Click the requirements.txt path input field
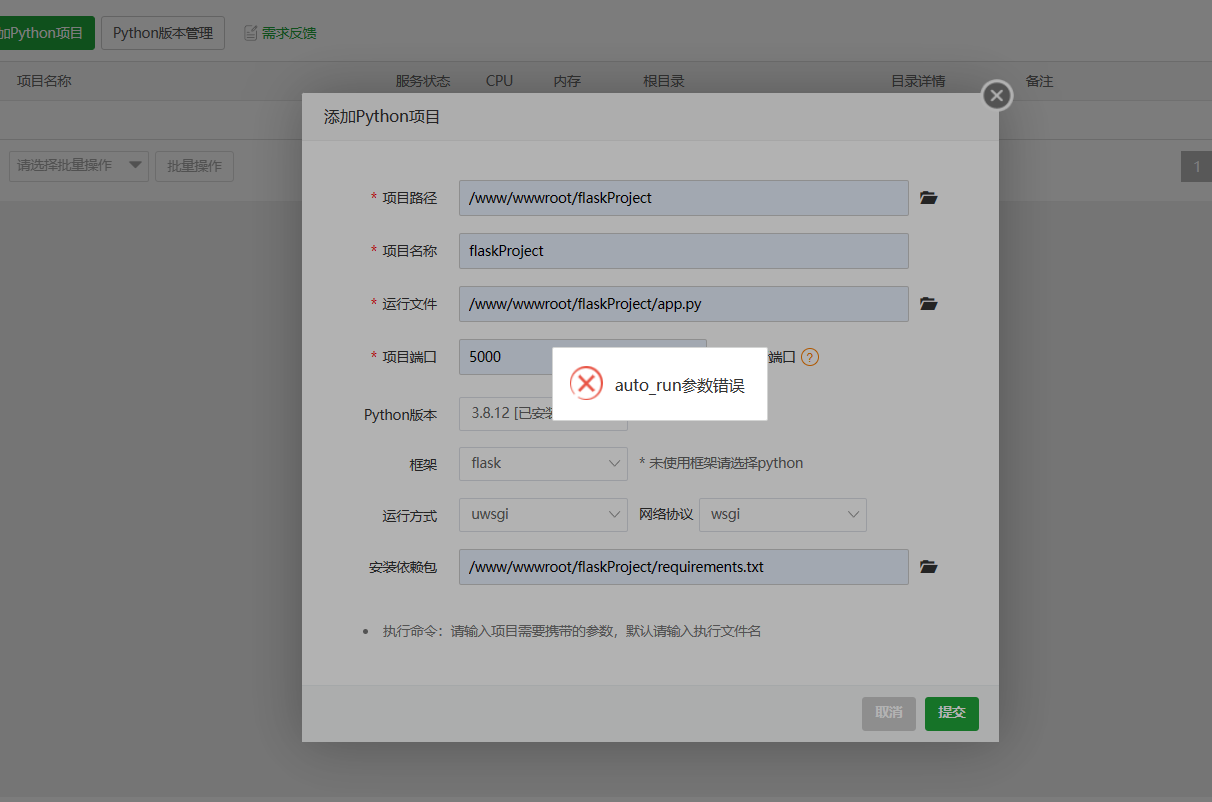1212x802 pixels. click(x=683, y=567)
